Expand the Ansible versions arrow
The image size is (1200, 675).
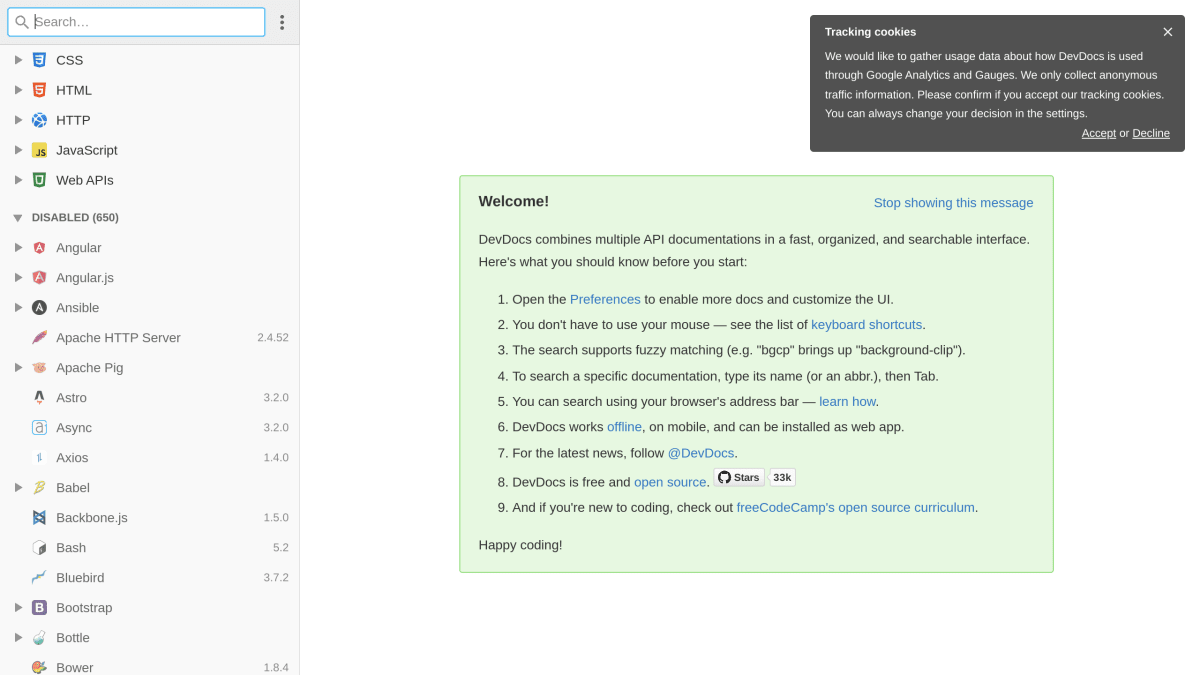point(18,308)
